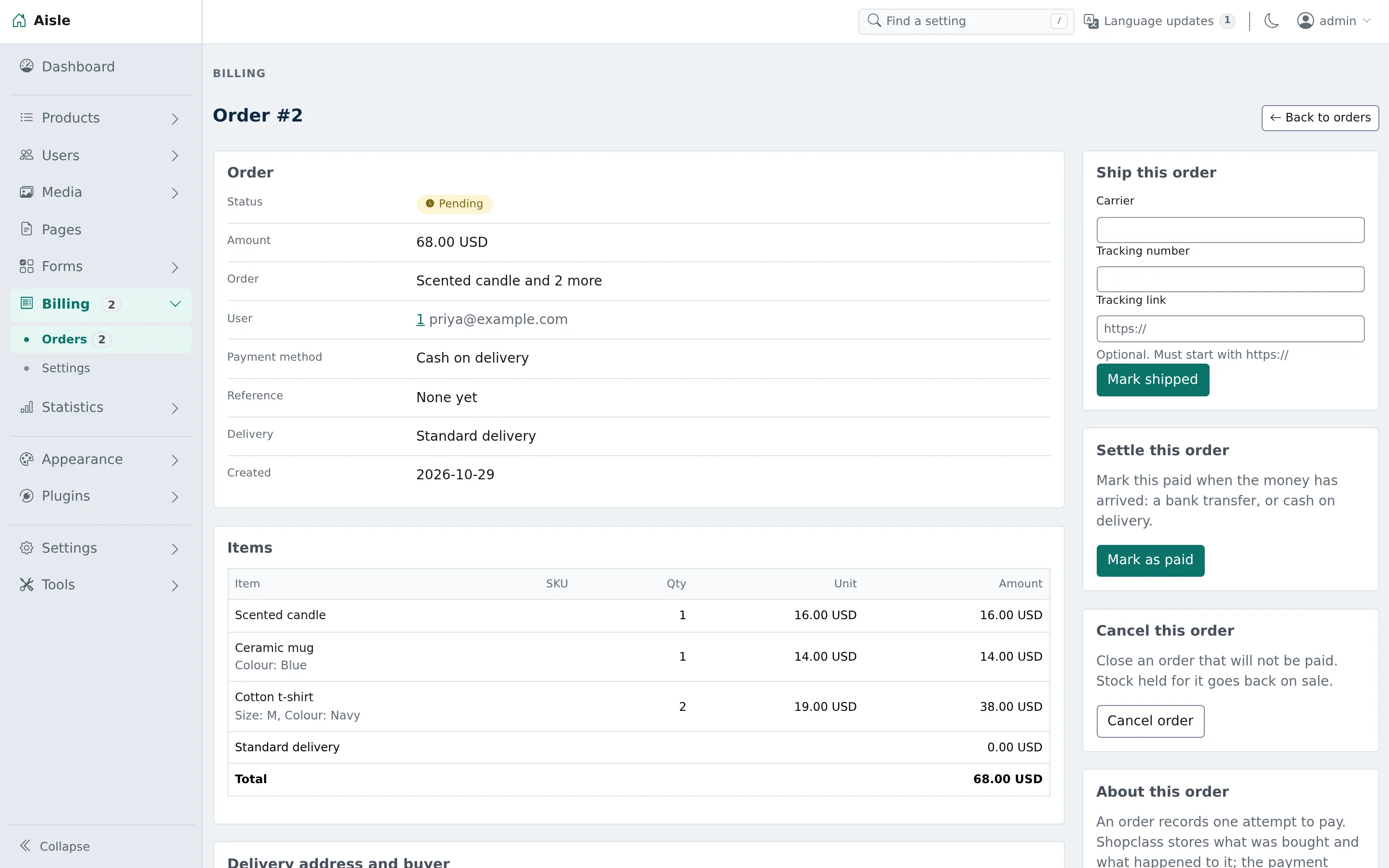Click the Aisle home icon
Viewport: 1389px width, 868px height.
point(19,21)
